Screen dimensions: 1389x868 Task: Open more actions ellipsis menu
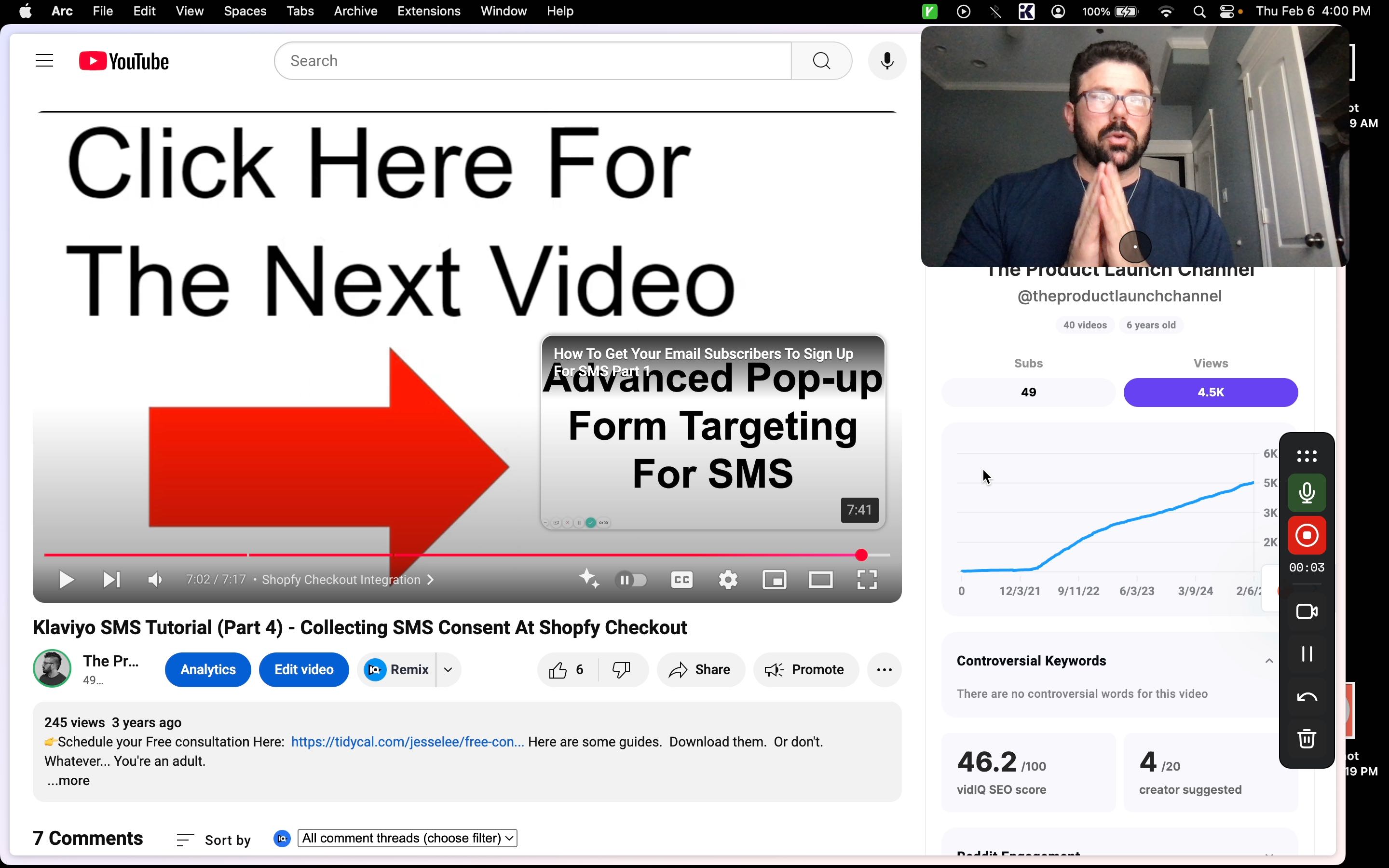pyautogui.click(x=885, y=670)
